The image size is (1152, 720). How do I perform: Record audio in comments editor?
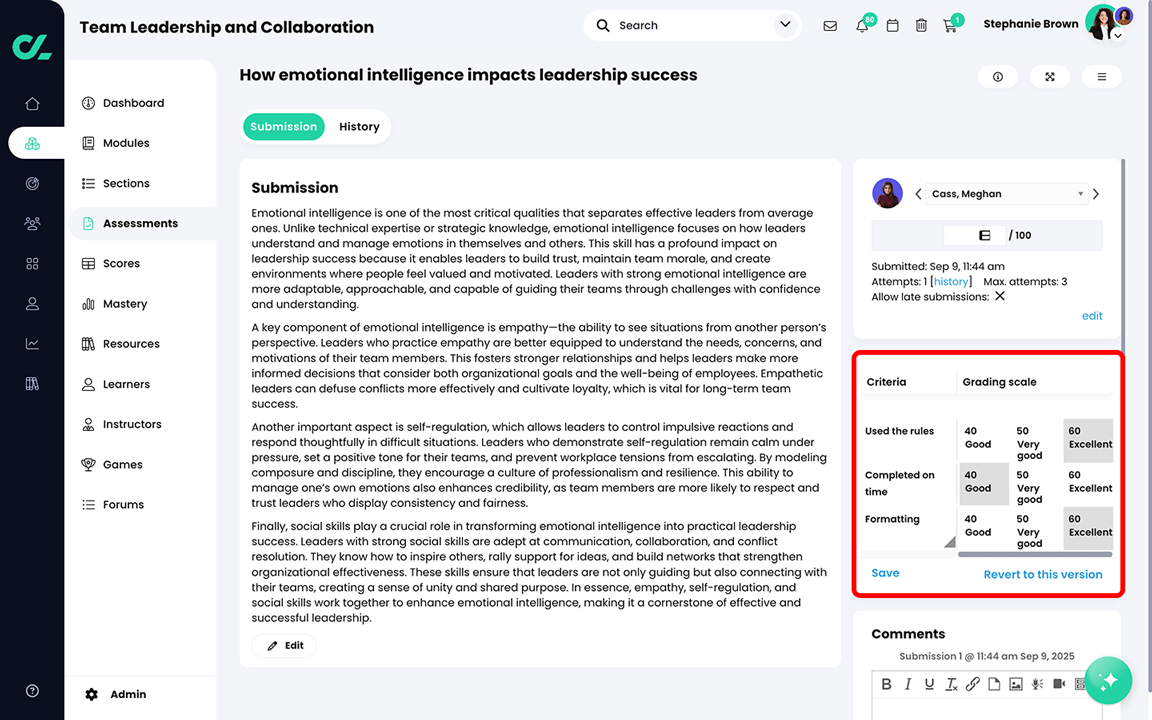(1037, 684)
